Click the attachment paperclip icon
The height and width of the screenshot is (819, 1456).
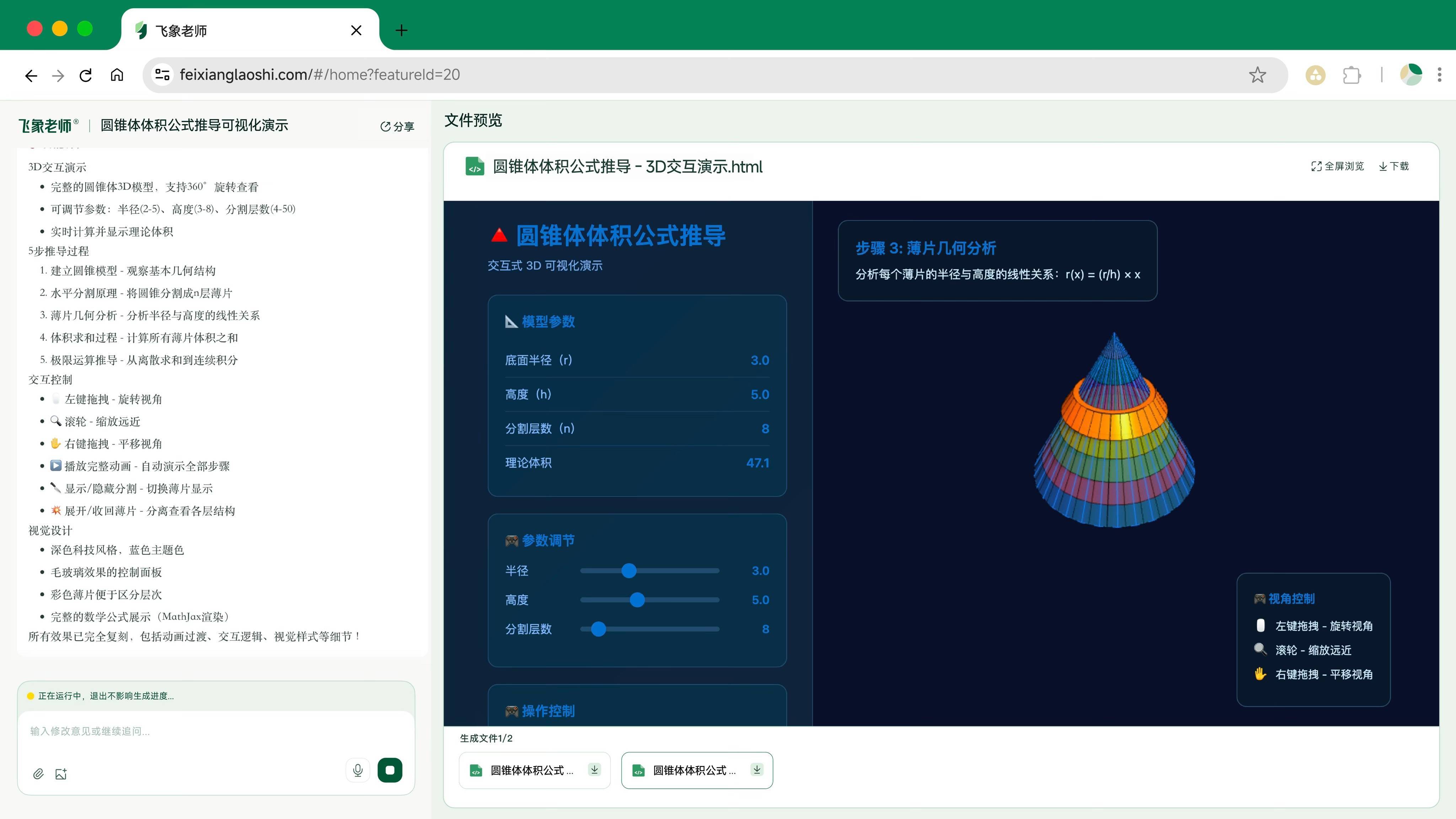pos(38,774)
